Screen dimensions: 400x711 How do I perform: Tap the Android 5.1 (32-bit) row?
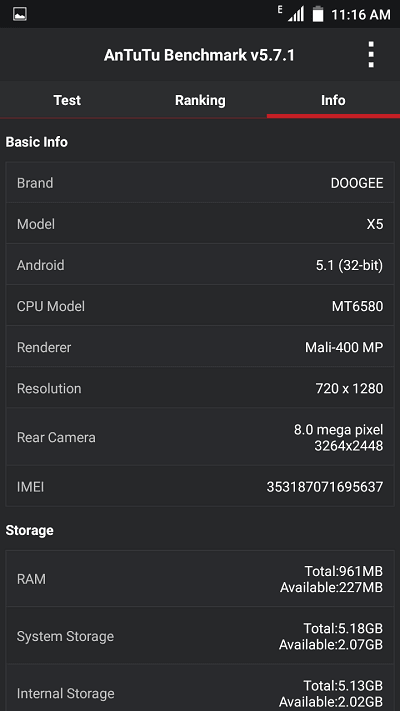(x=200, y=265)
